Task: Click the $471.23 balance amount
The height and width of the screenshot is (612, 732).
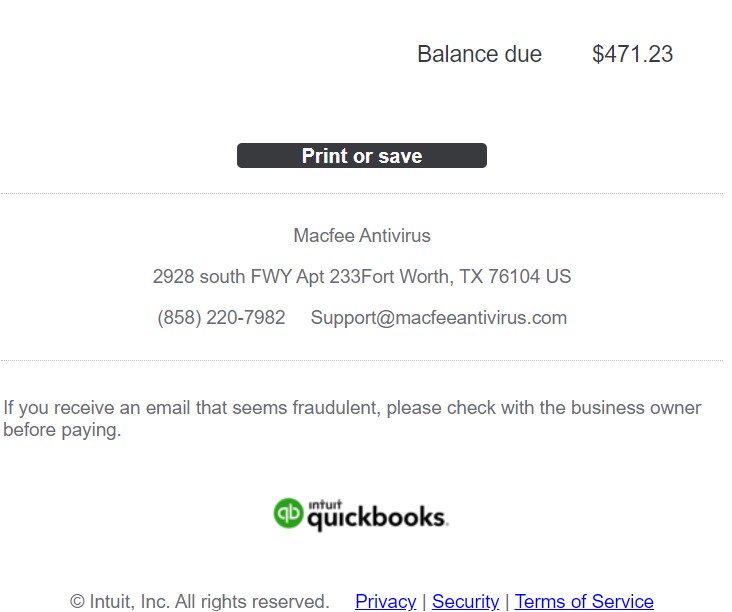Action: 632,54
